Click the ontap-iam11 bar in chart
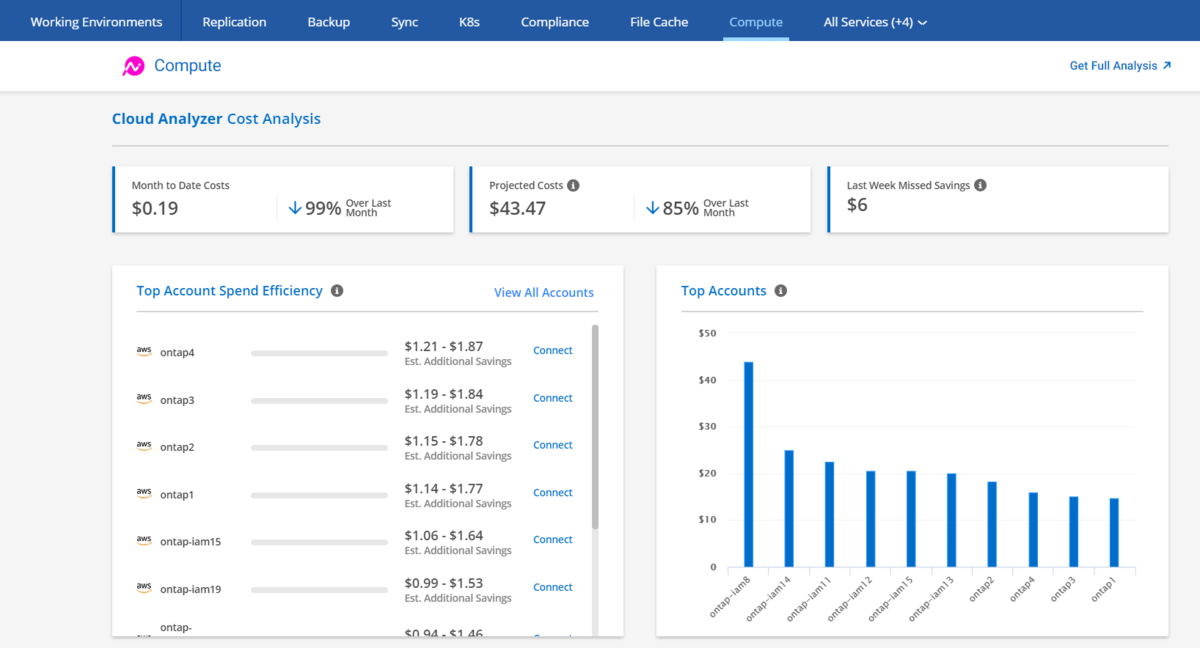This screenshot has height=648, width=1200. 830,515
